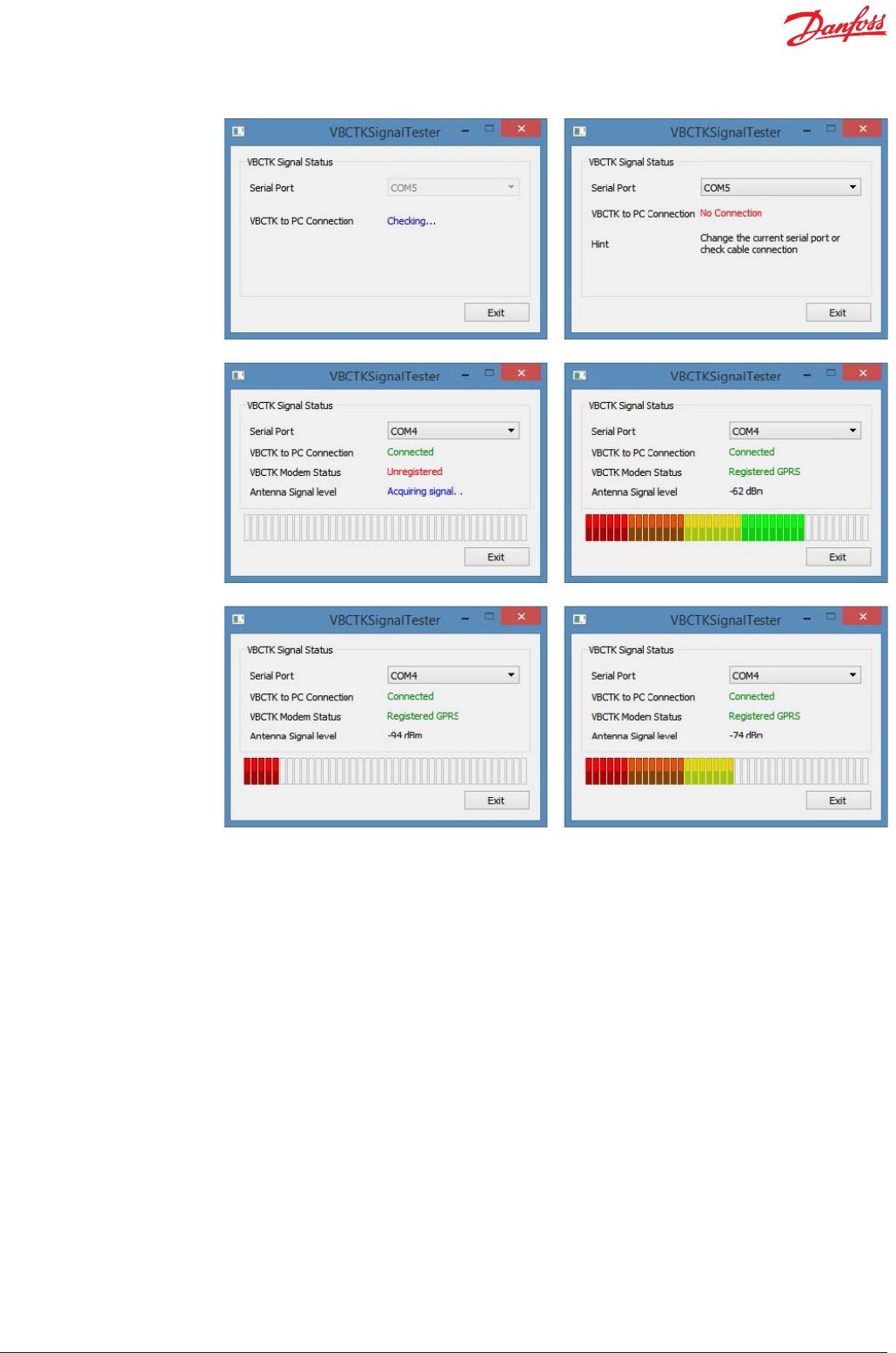
Task: Click the blue 'Checking…' status text
Action: [411, 221]
